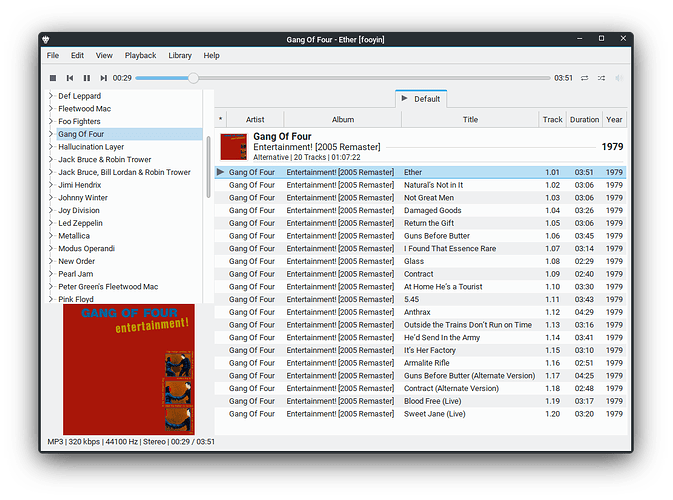Sort by the Duration column header

tap(584, 119)
